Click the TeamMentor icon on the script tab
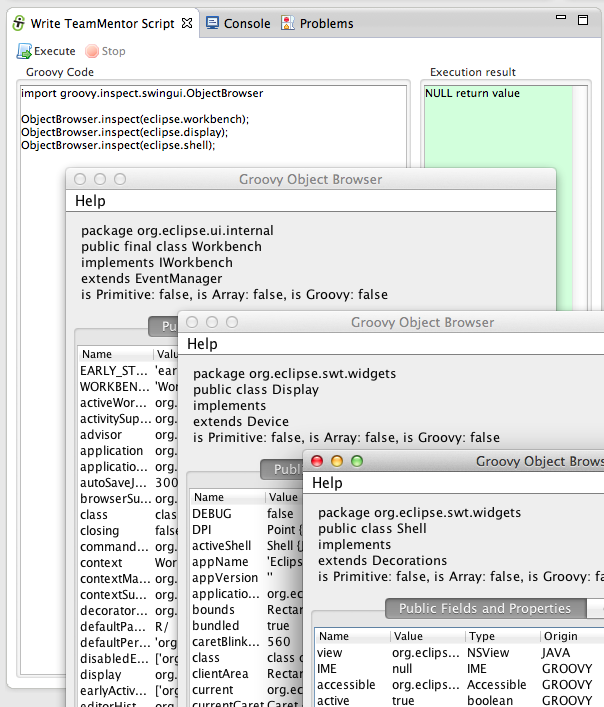The width and height of the screenshot is (604, 707). tap(17, 23)
